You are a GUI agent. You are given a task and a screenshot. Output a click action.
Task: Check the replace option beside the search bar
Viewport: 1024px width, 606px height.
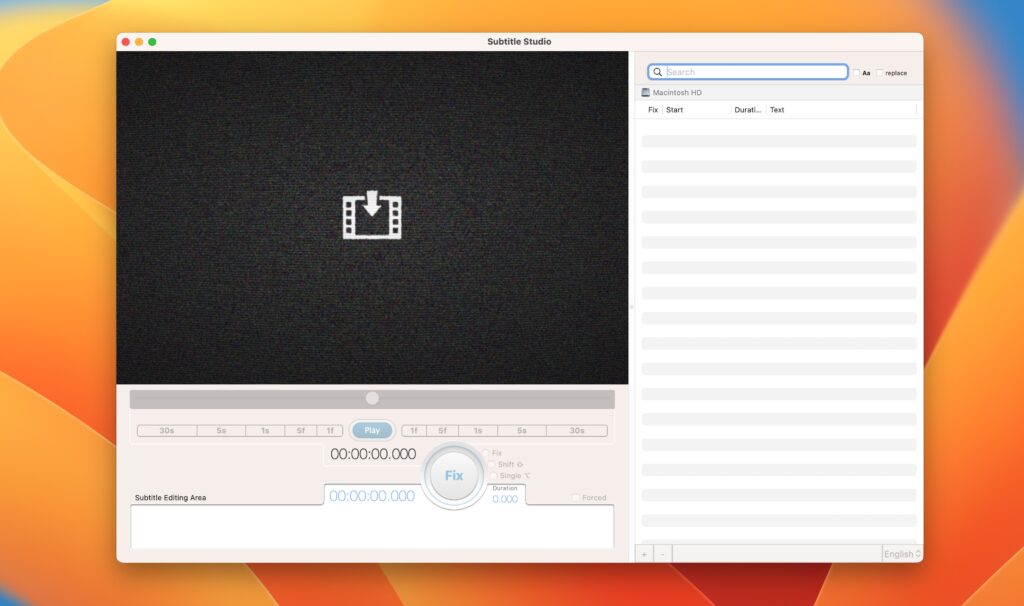click(x=879, y=72)
